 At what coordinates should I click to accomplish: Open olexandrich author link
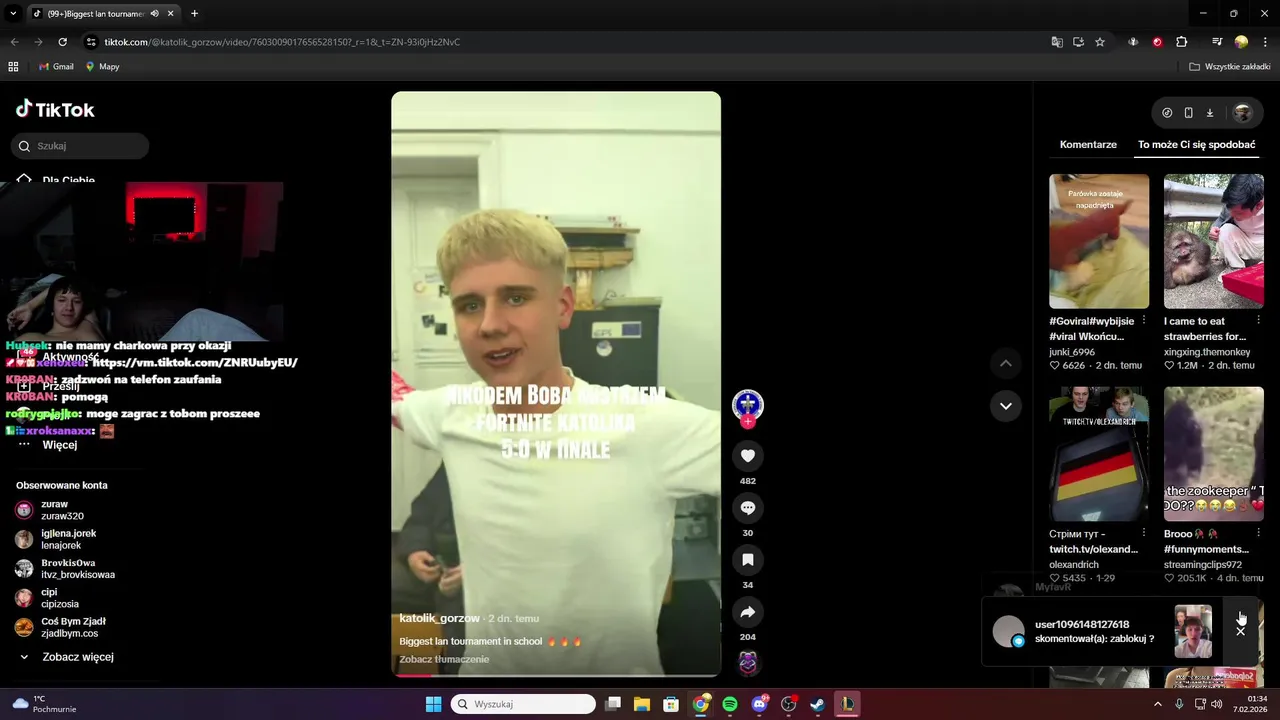pyautogui.click(x=1074, y=565)
